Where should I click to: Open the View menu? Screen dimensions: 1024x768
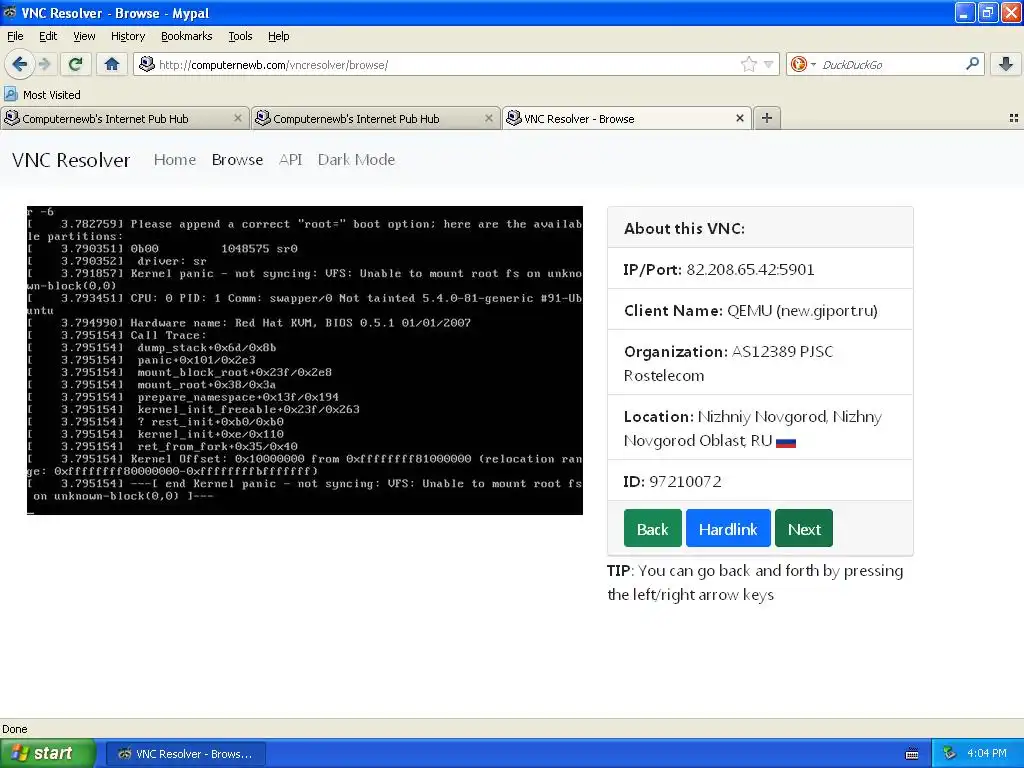click(x=84, y=36)
